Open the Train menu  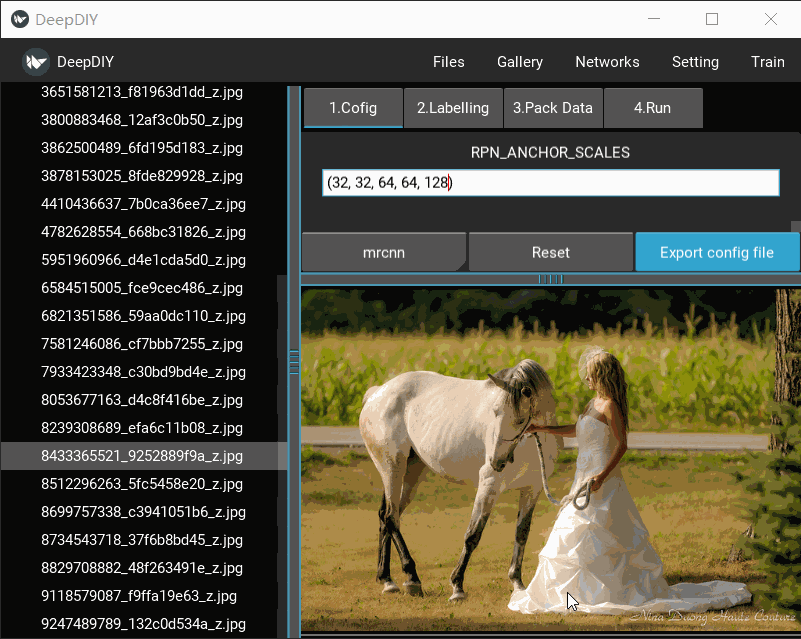coord(767,62)
